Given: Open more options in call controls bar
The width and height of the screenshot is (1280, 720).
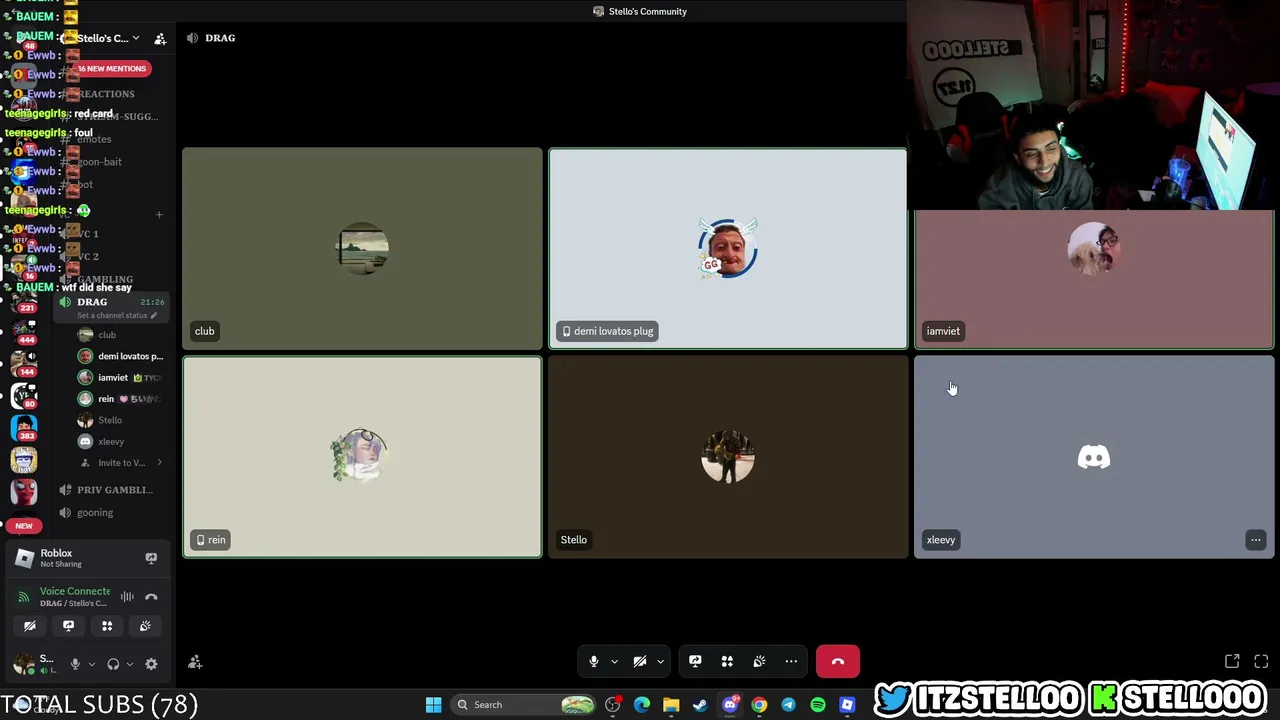Looking at the screenshot, I should [x=791, y=661].
